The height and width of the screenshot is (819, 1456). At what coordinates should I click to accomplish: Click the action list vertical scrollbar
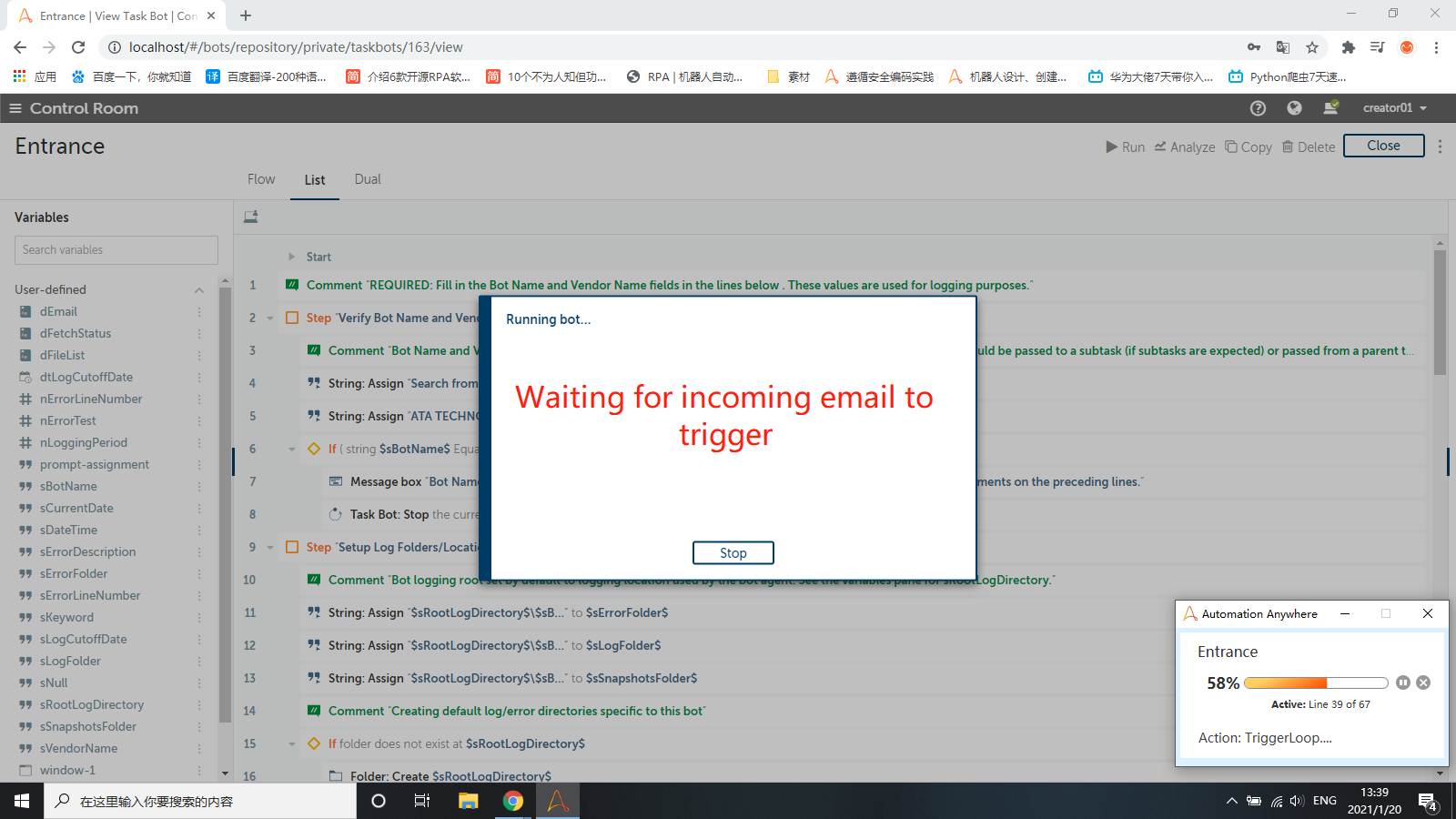pyautogui.click(x=1440, y=313)
